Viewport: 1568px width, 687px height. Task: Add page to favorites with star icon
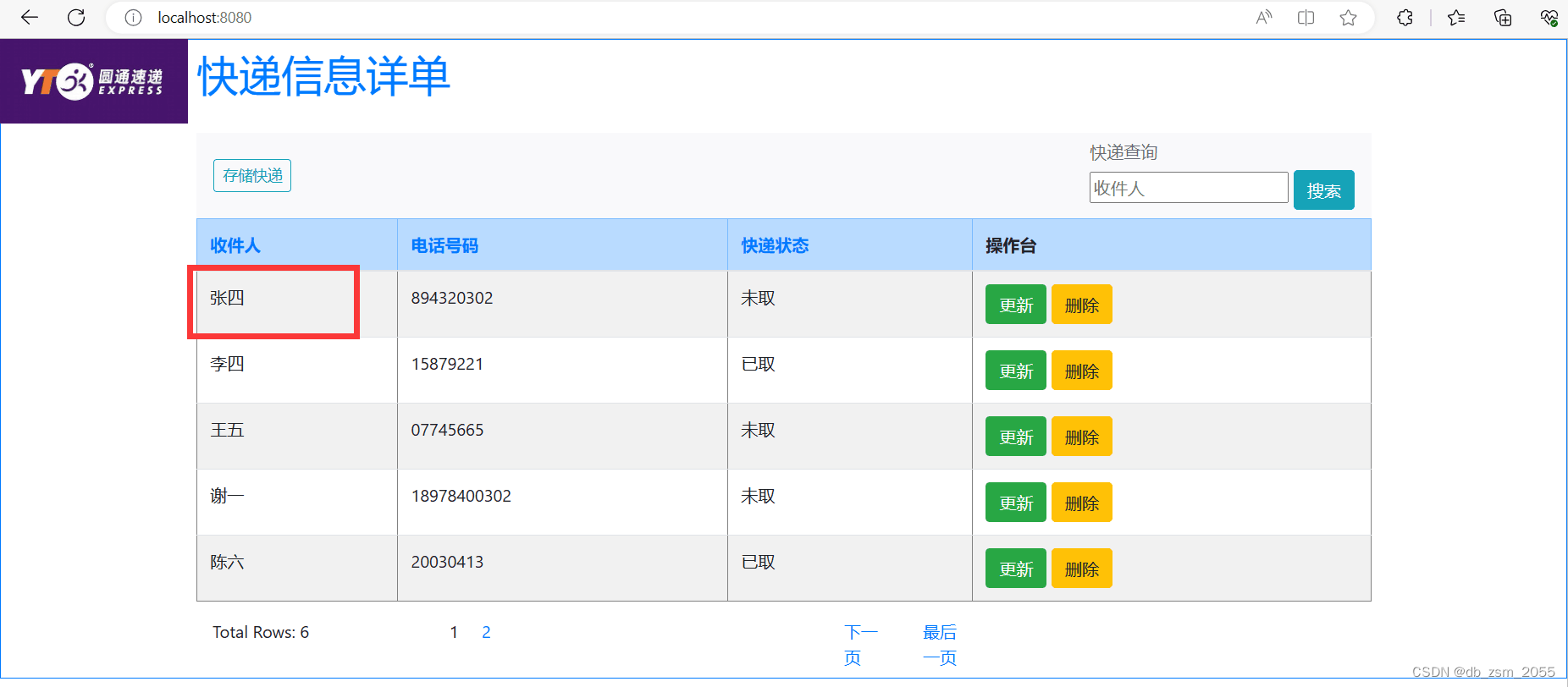click(x=1348, y=18)
